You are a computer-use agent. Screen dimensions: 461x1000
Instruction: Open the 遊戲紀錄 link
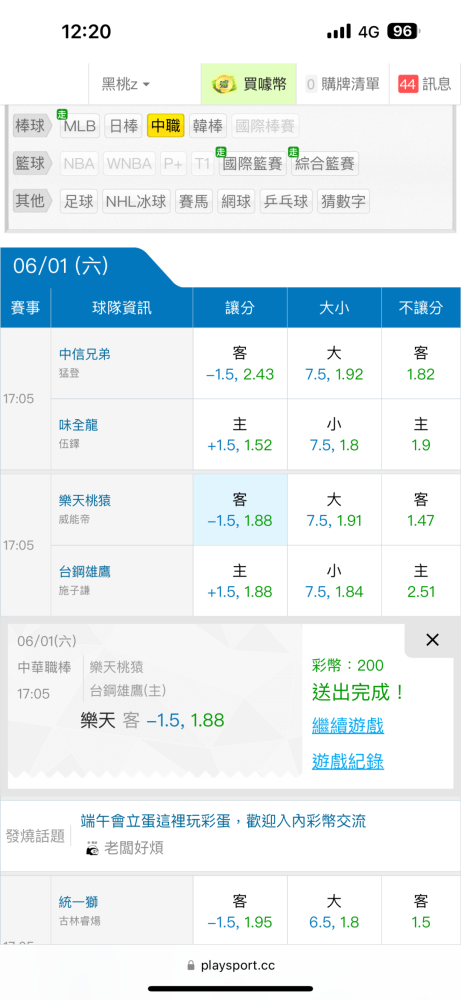point(348,761)
